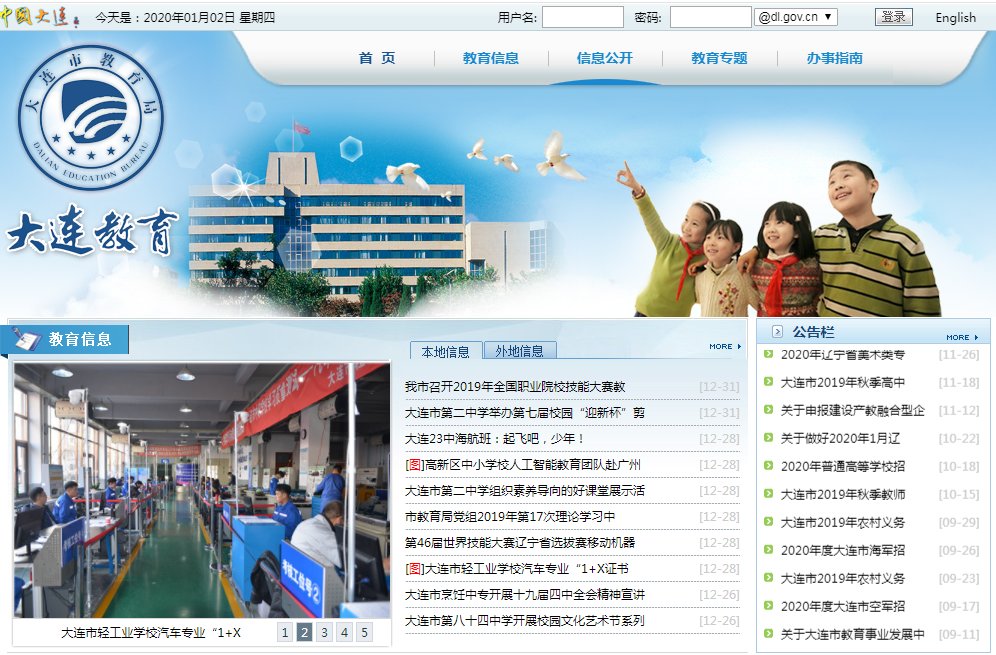Open the @dl.gov.cn domain dropdown
Viewport: 996px width, 655px height.
pos(796,17)
